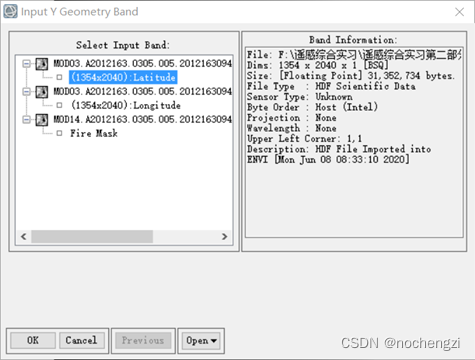Click the horizontal scrollbar thumb in band list
Viewport: 475px width, 360px height.
(92, 237)
